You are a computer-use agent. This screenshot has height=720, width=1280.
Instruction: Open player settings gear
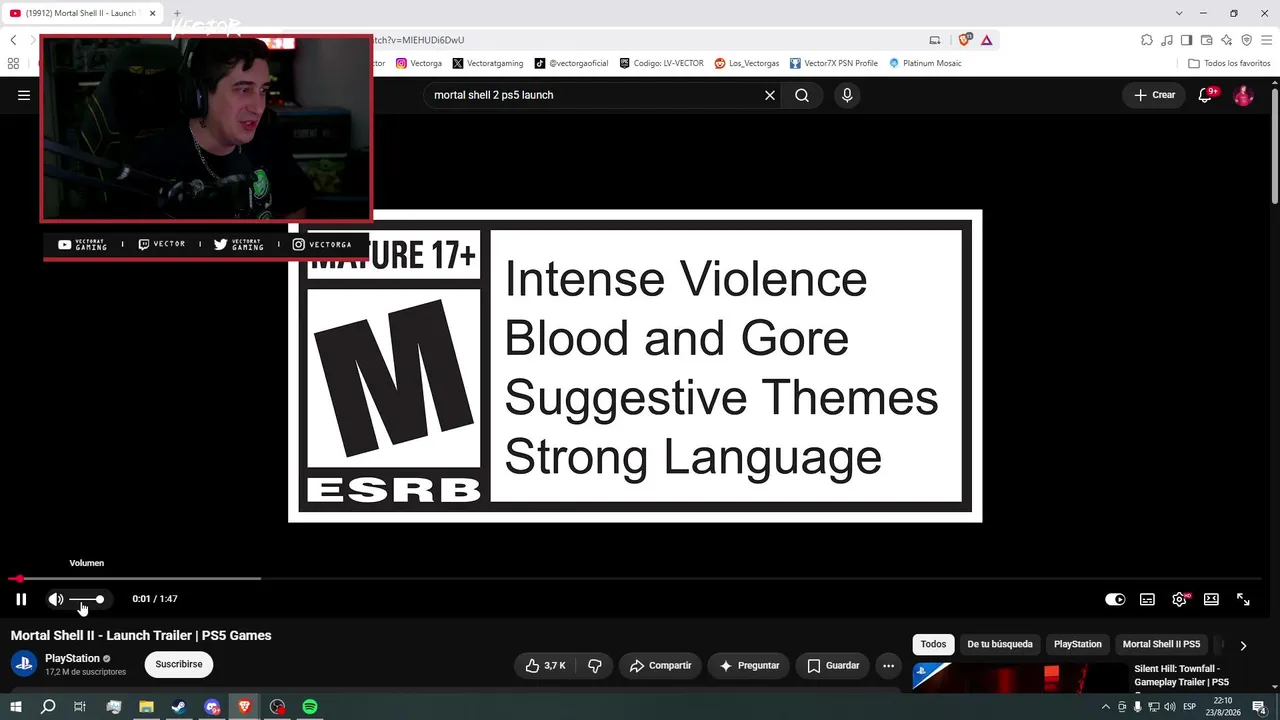tap(1180, 599)
